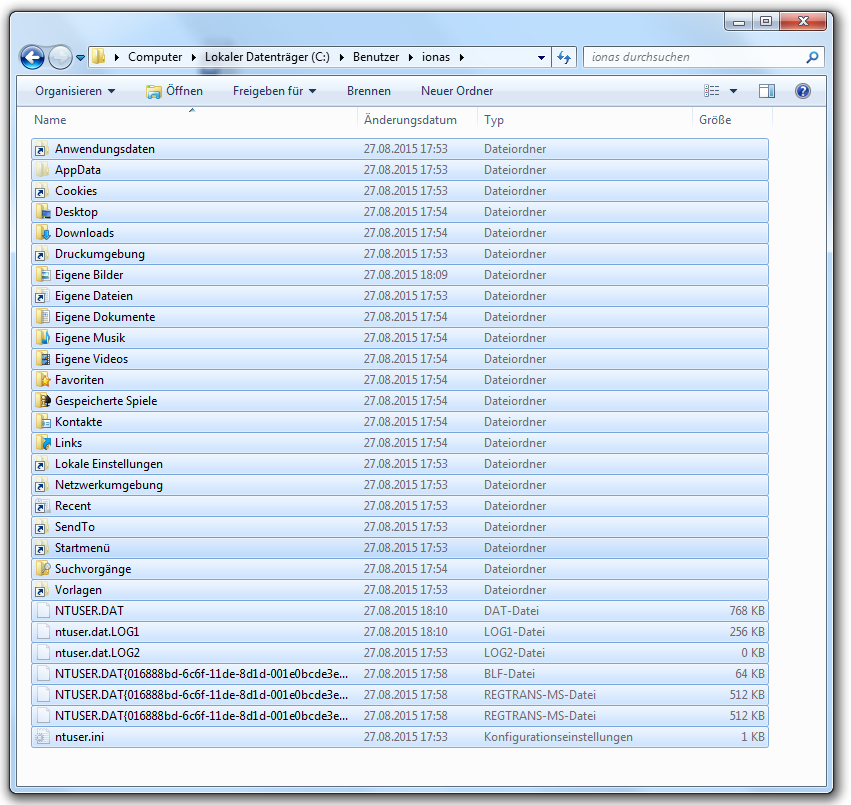Viewport: 851px width, 805px height.
Task: Expand subfolder arrow after ionas
Action: coord(461,58)
